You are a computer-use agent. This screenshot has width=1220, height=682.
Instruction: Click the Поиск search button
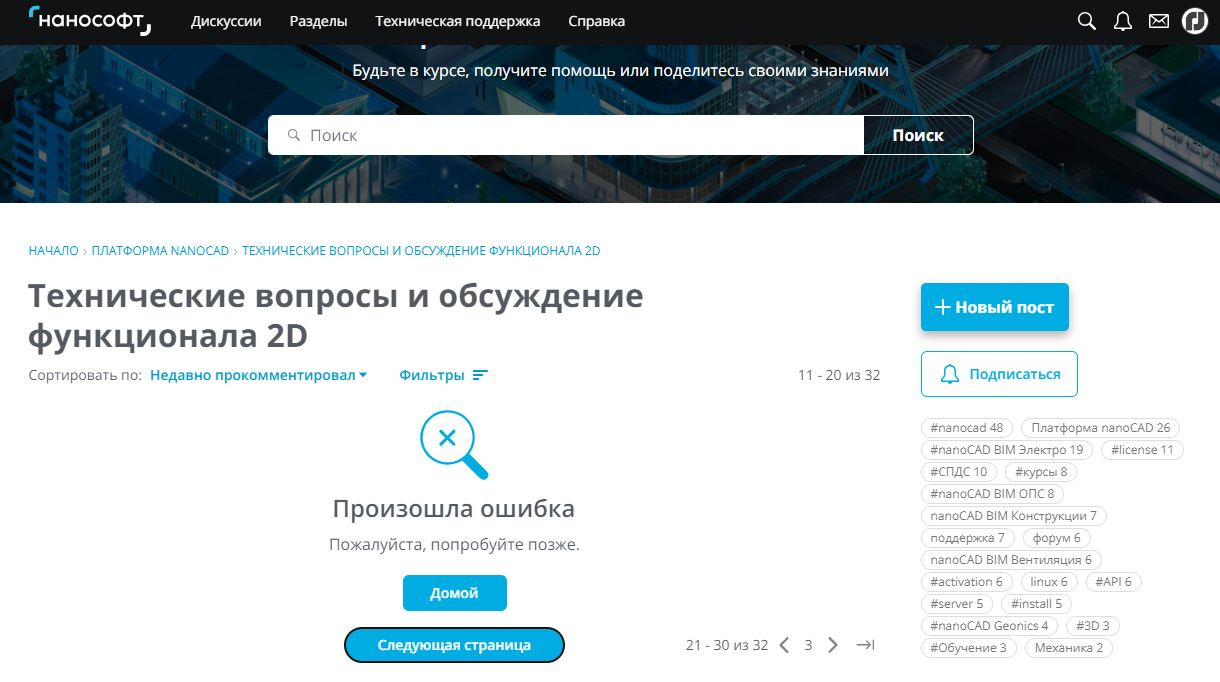pos(918,135)
